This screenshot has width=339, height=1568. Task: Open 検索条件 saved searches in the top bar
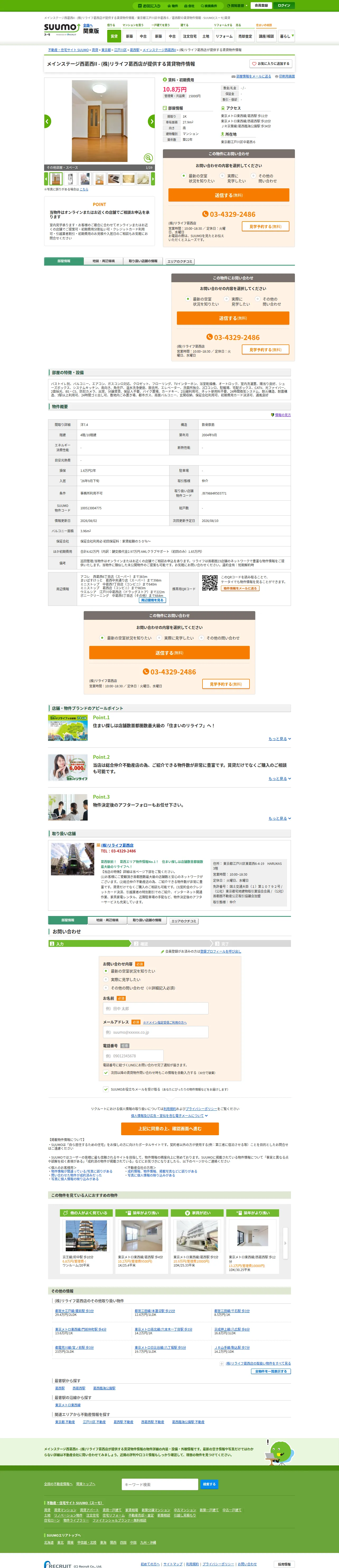[209, 6]
